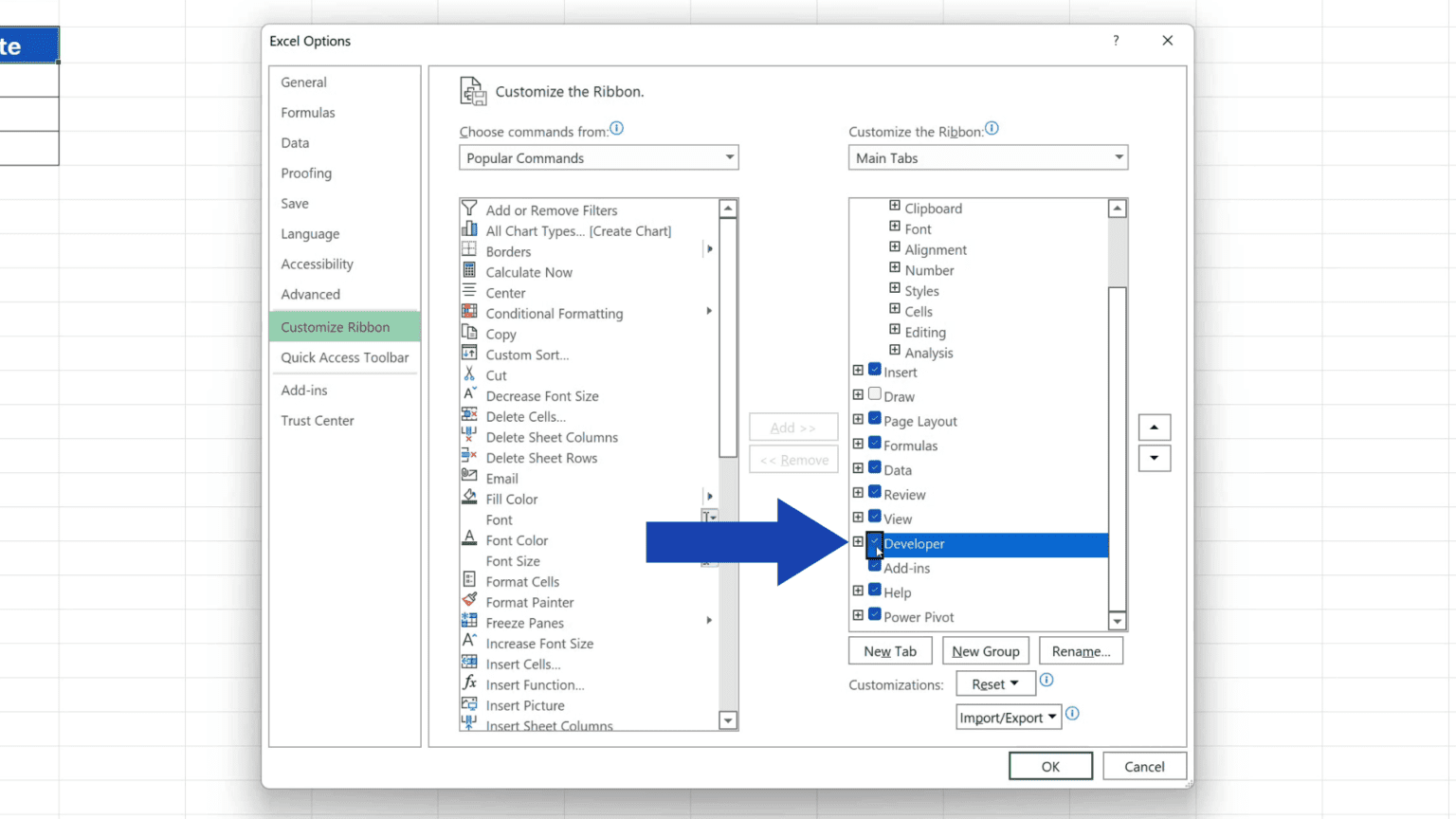Click info icon beside Customize the Ribbon label
The height and width of the screenshot is (819, 1456).
(x=992, y=129)
